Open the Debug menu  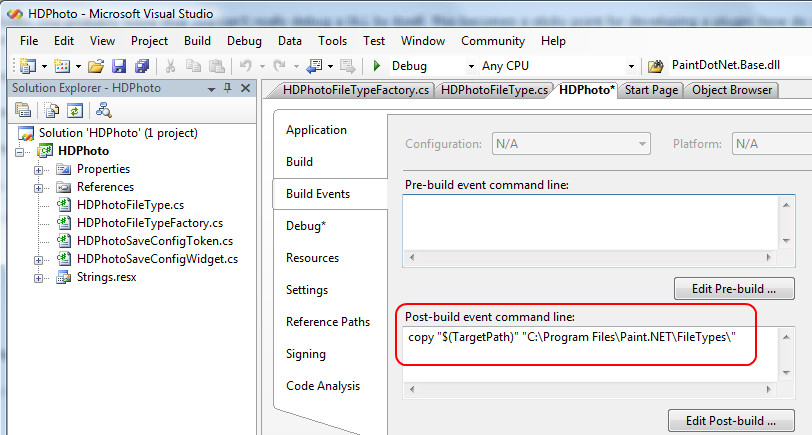click(x=244, y=41)
